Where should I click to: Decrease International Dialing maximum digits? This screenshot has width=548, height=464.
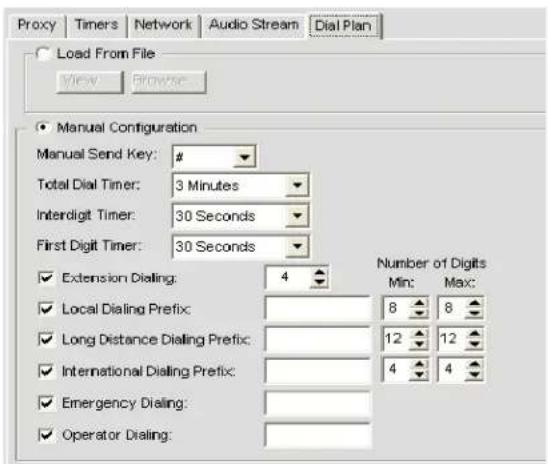coord(475,374)
